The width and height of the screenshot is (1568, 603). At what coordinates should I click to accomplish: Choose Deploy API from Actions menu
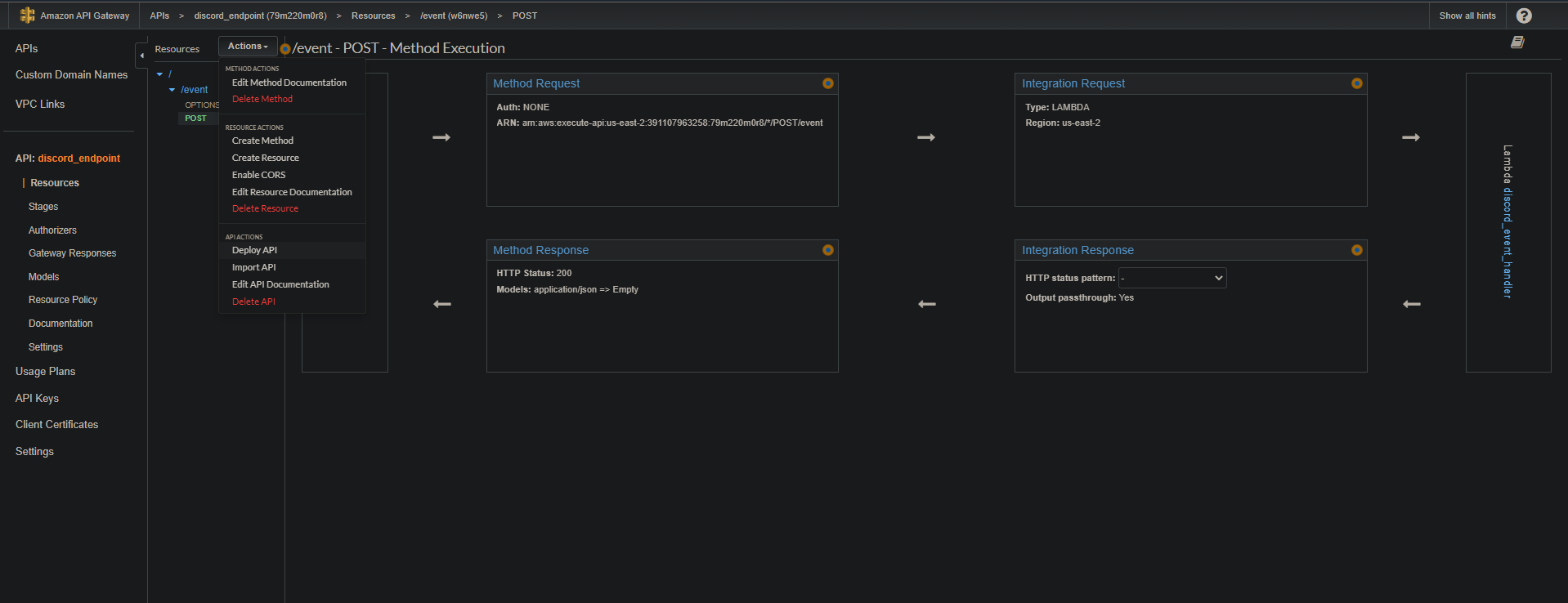pyautogui.click(x=255, y=250)
